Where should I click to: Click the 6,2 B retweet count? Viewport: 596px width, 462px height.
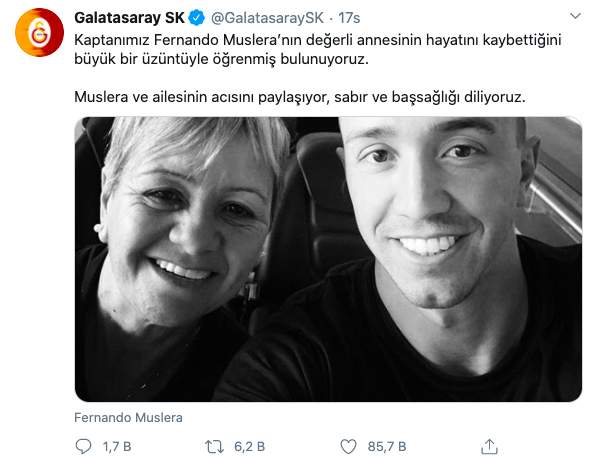(x=249, y=446)
